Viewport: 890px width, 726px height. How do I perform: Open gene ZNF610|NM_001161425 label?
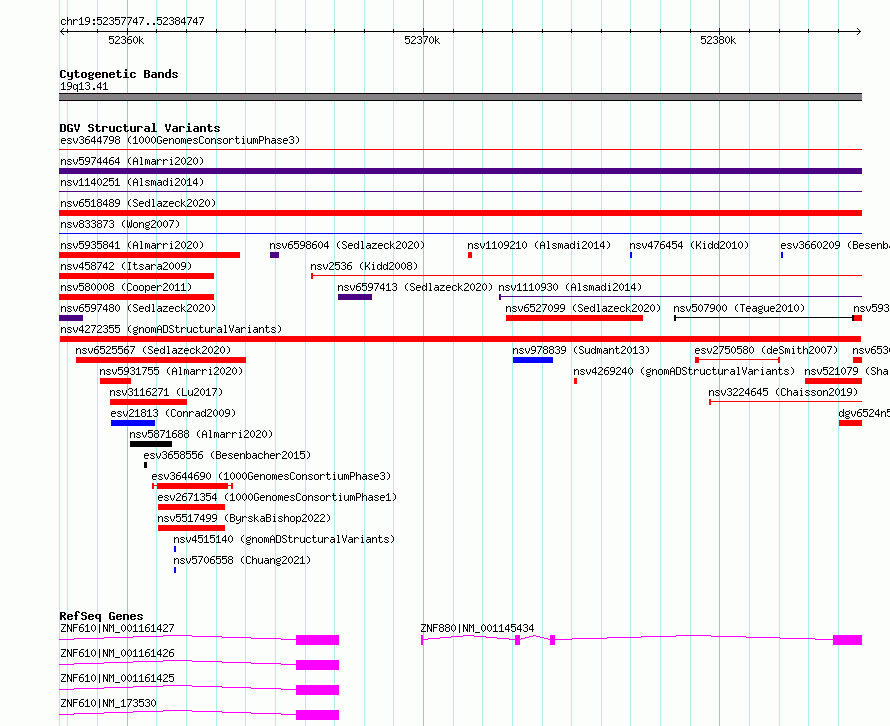pos(117,678)
